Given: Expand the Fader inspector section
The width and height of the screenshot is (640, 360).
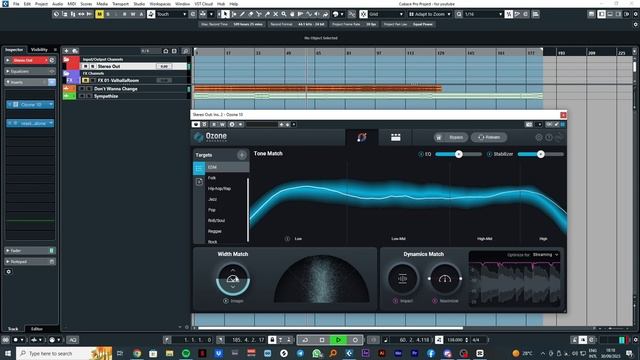Looking at the screenshot, I should coord(30,251).
